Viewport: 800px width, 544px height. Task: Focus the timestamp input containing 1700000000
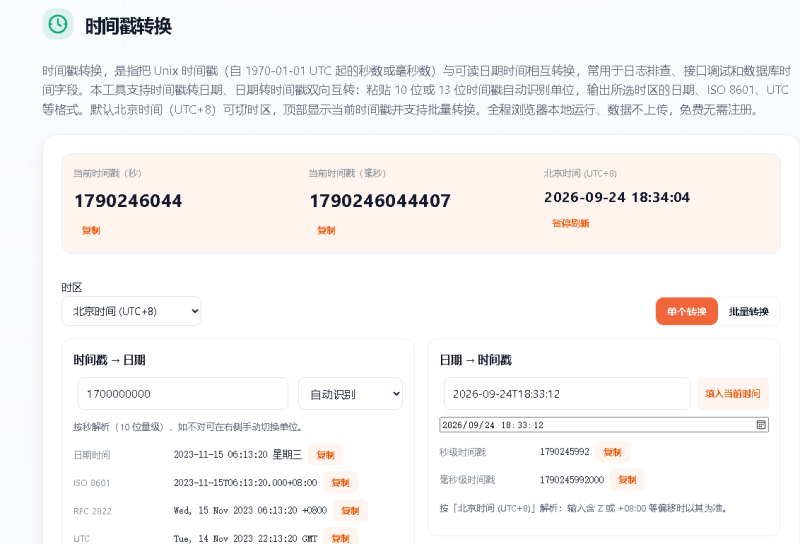tap(183, 393)
